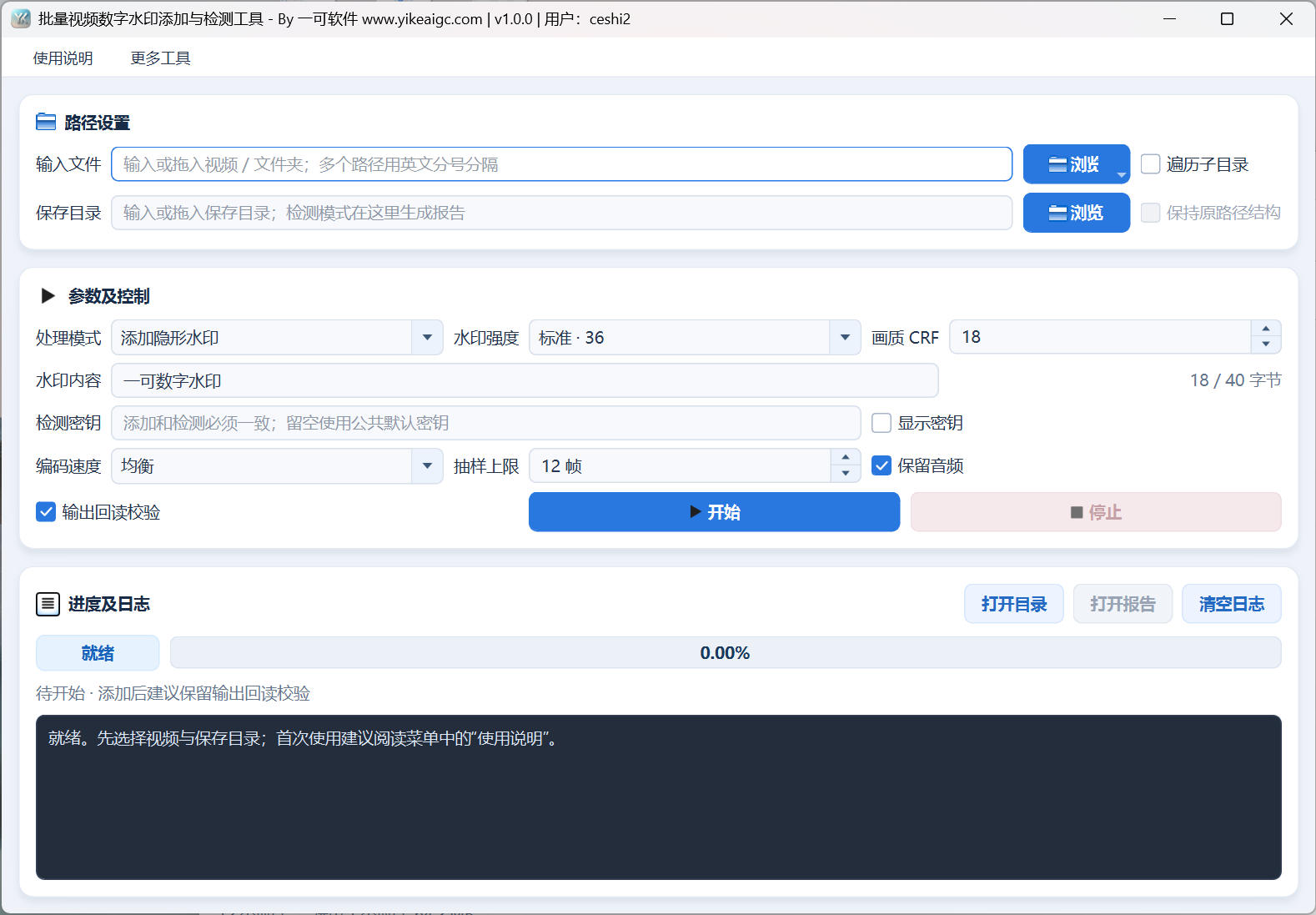Click the 开始 start button

pos(714,511)
